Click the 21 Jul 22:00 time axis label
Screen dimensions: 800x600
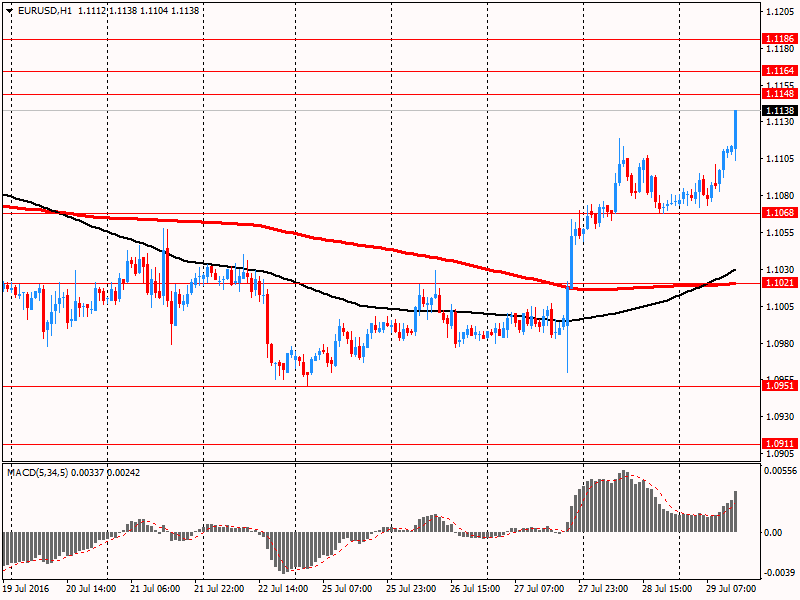(x=219, y=589)
